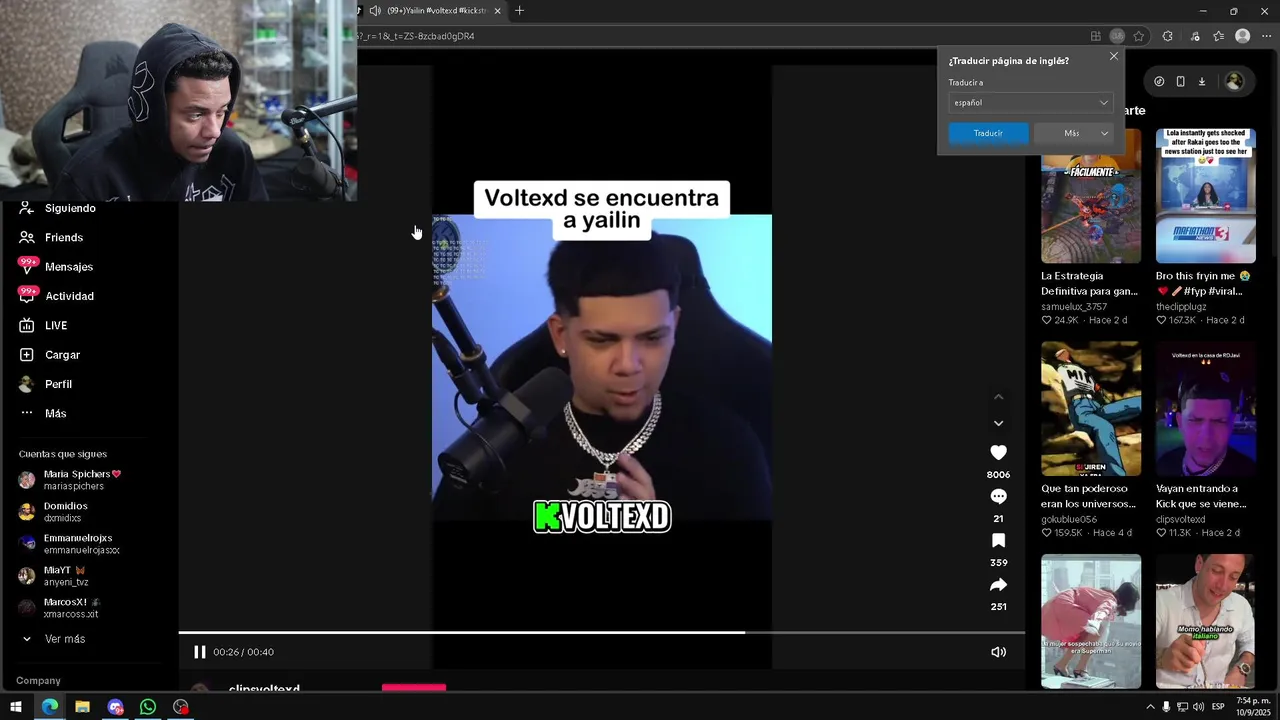Viewport: 1280px width, 720px height.
Task: Show hidden system tray icons
Action: [1150, 707]
